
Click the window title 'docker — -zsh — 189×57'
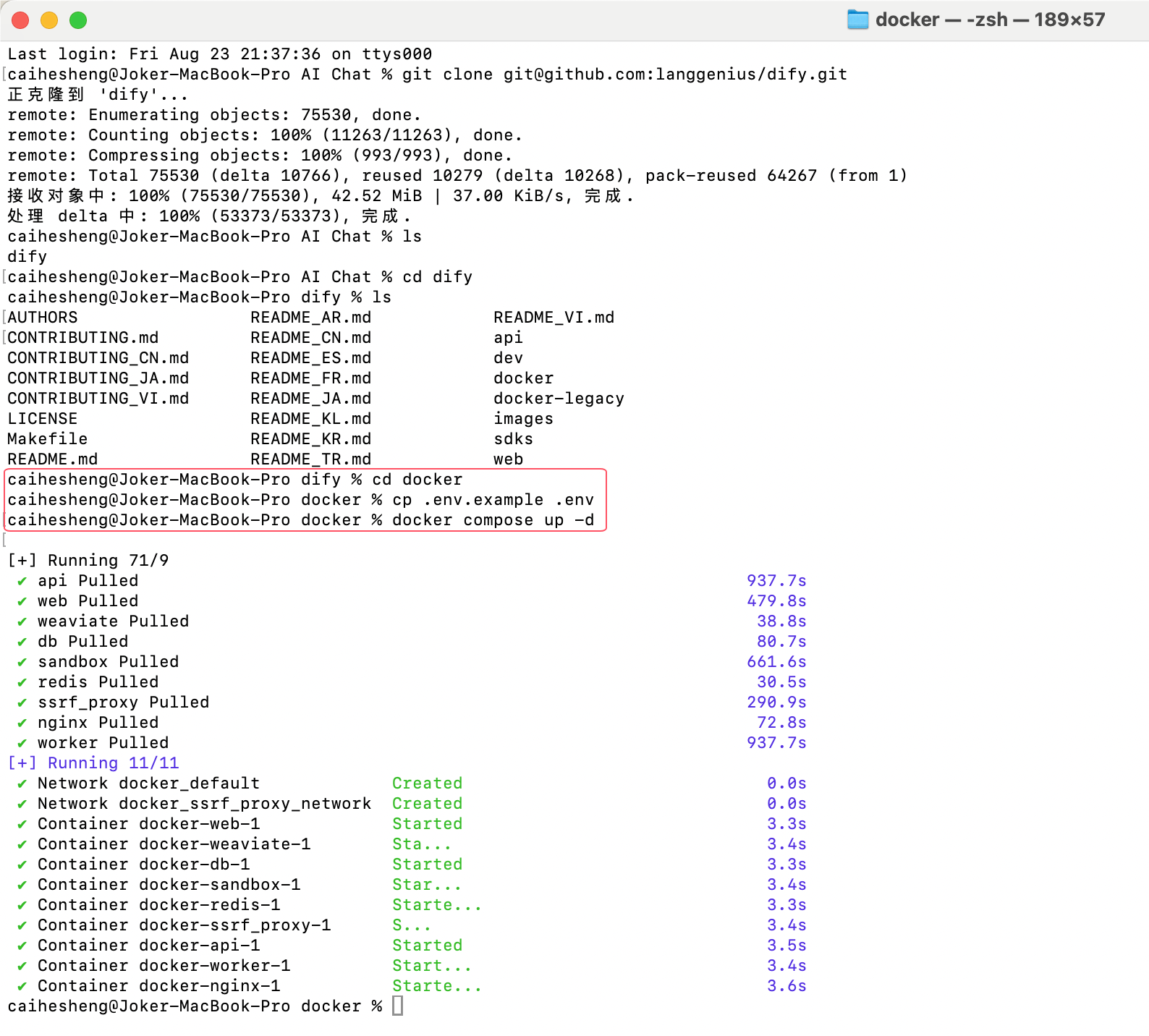point(990,20)
